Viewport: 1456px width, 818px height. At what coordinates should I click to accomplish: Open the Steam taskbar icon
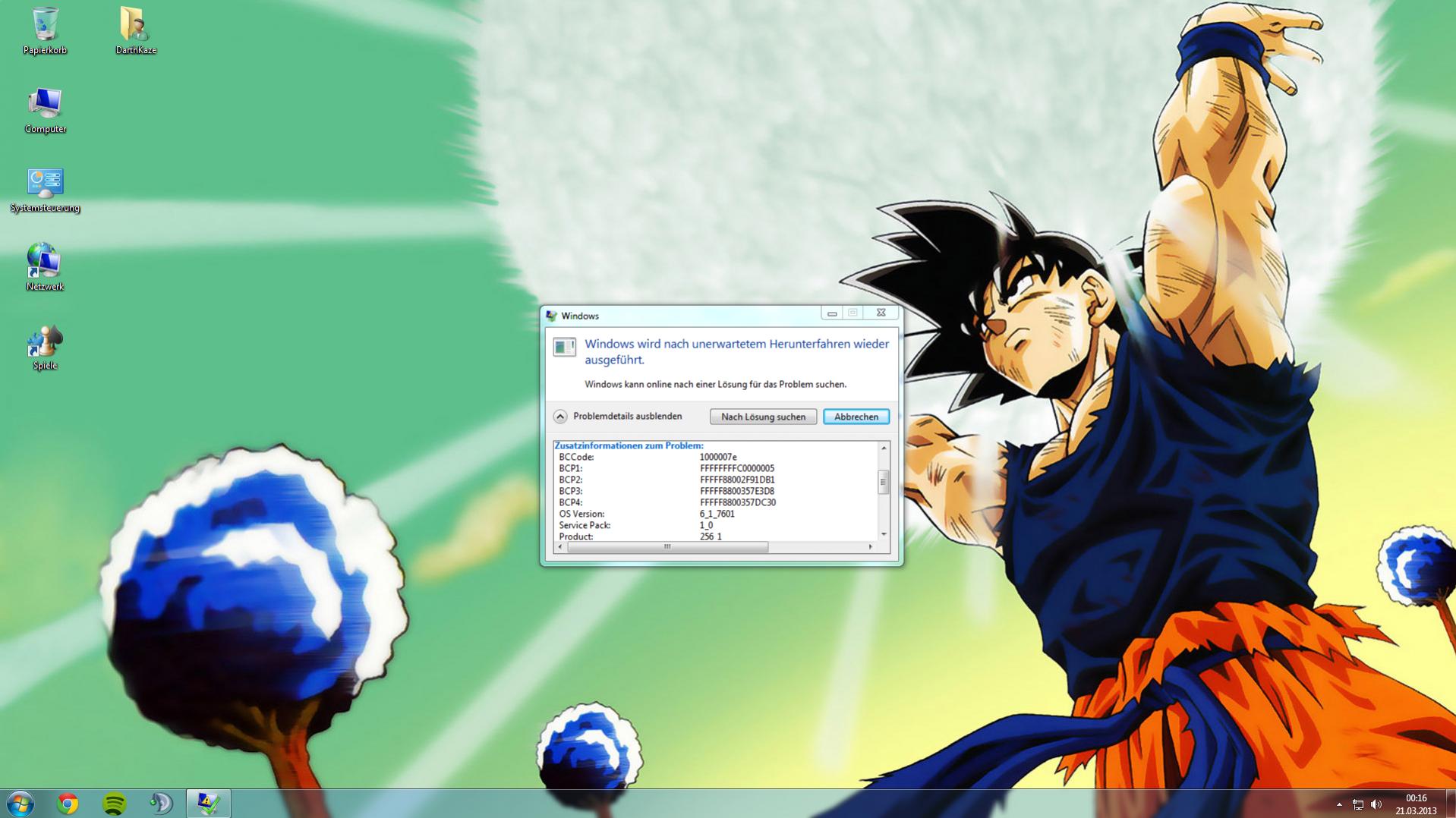point(160,803)
